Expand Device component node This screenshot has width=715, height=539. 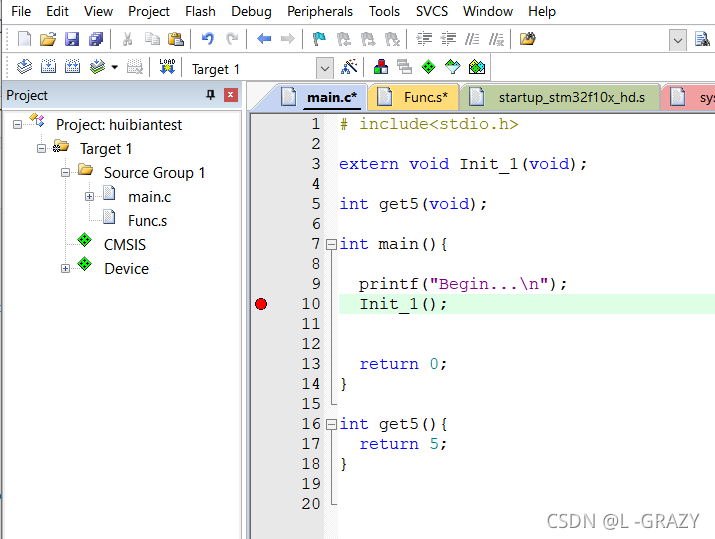coord(65,269)
